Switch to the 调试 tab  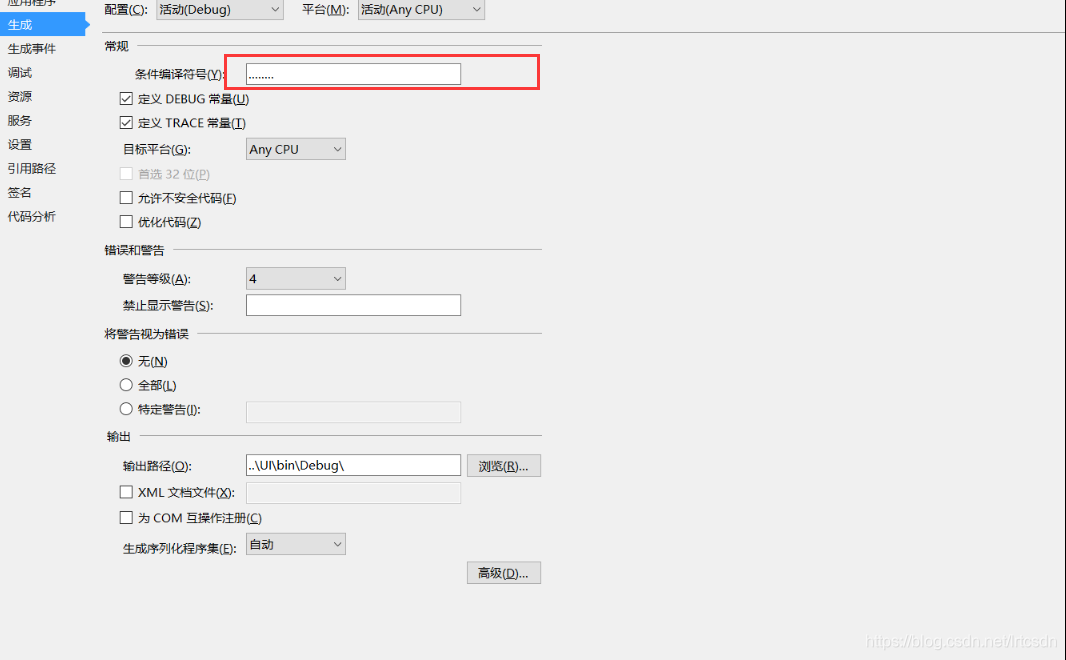click(x=20, y=73)
